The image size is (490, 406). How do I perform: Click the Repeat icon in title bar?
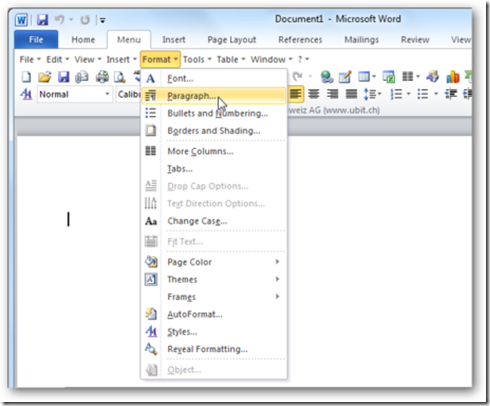pyautogui.click(x=85, y=20)
